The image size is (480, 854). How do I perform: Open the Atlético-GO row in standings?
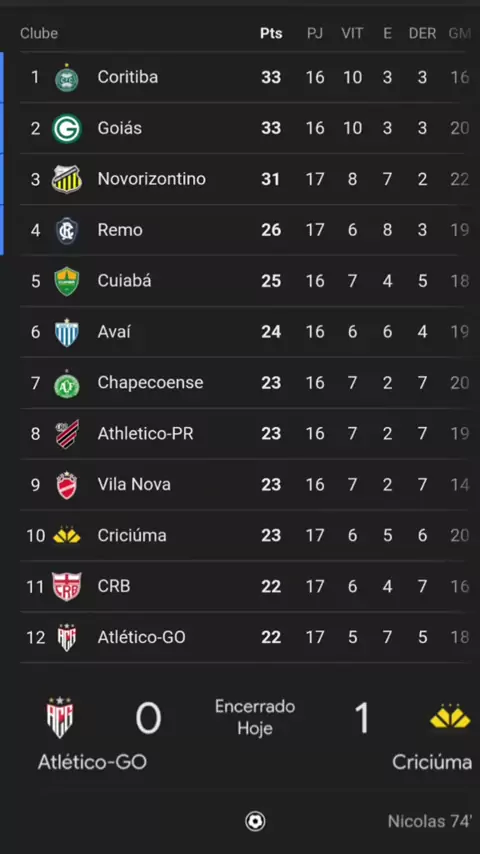(245, 637)
